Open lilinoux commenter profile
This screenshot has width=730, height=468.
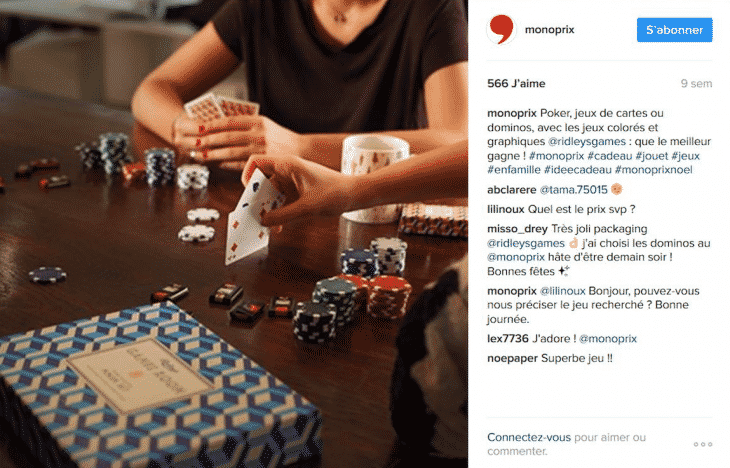click(x=506, y=209)
